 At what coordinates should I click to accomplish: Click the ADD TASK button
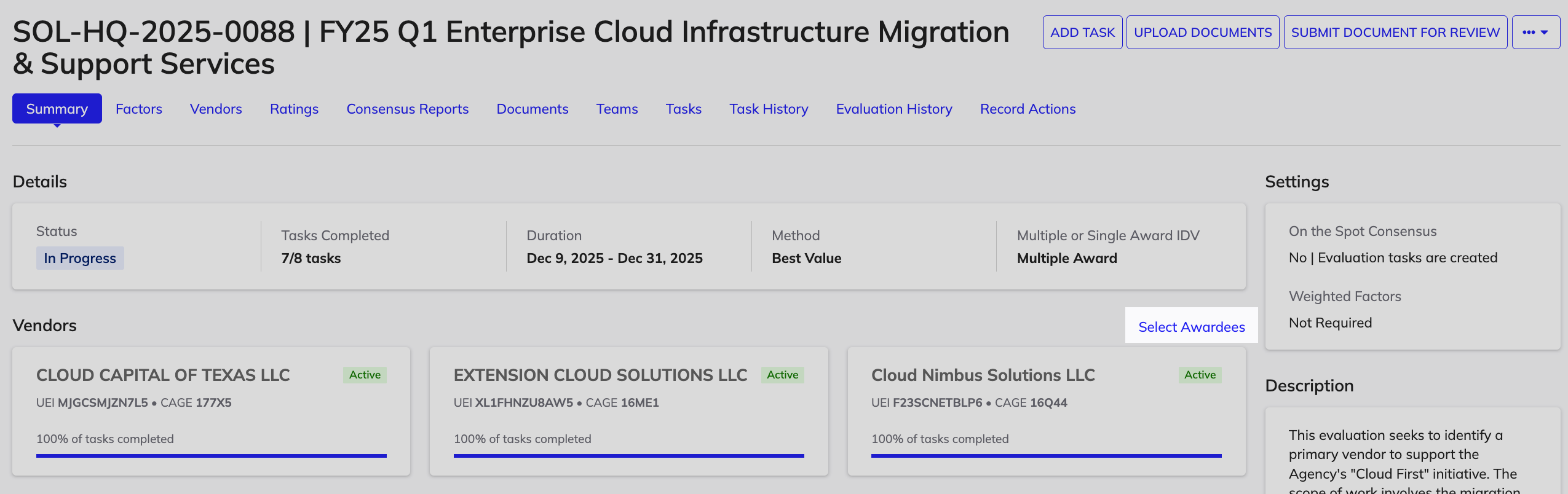pyautogui.click(x=1082, y=33)
